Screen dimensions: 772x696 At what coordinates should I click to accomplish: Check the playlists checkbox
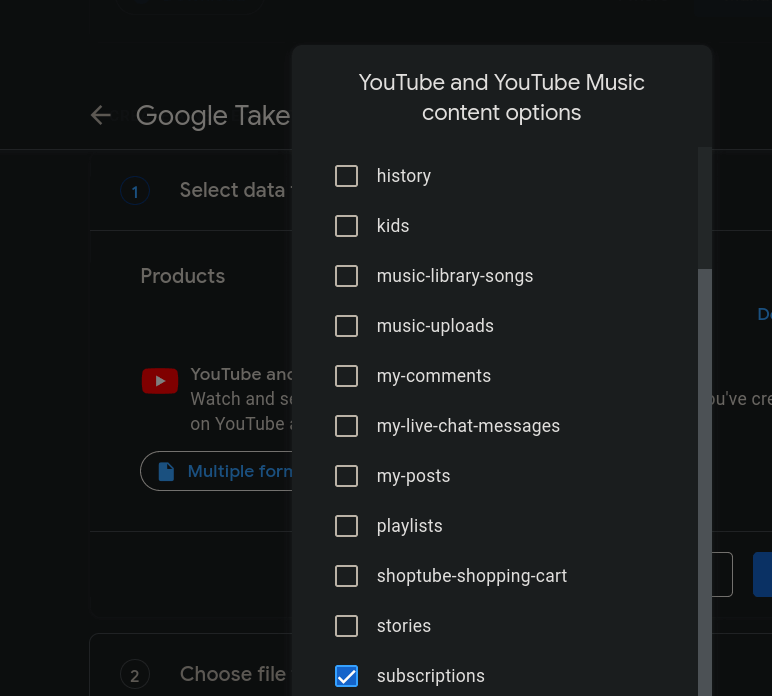click(x=346, y=526)
